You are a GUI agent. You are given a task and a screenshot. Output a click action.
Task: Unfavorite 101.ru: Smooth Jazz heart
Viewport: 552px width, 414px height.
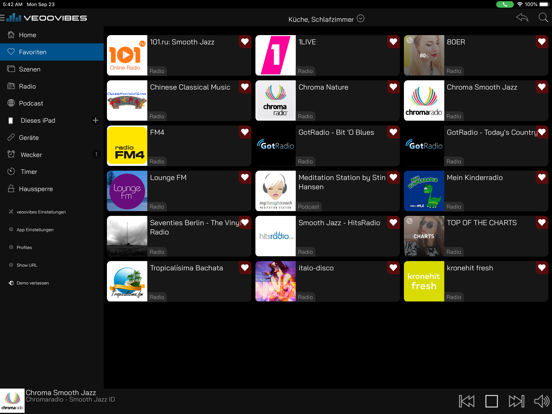[245, 42]
